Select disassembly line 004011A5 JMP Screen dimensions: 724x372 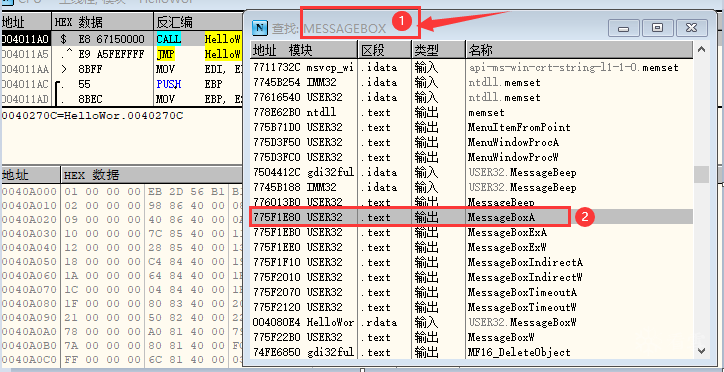(121, 54)
